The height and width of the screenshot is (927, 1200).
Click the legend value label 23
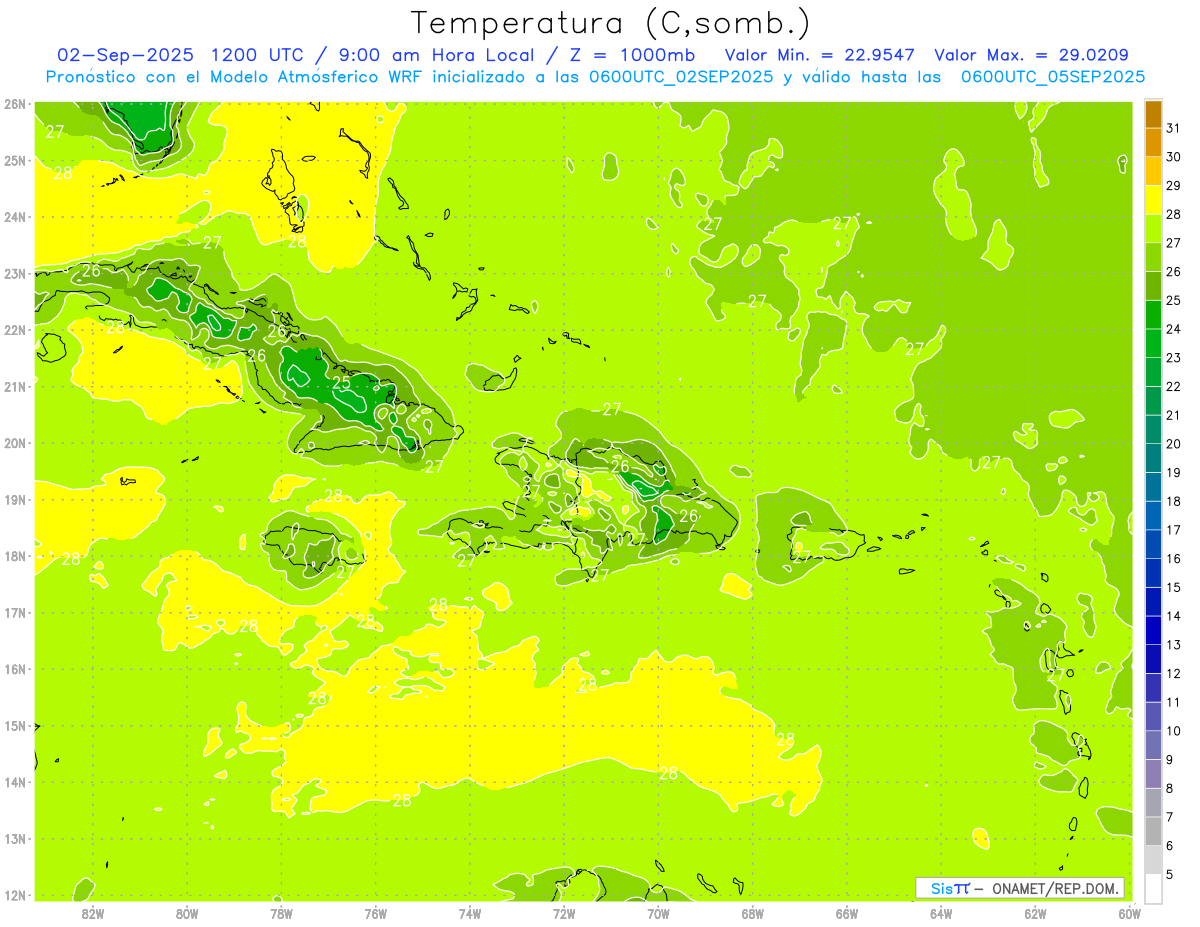click(1173, 358)
